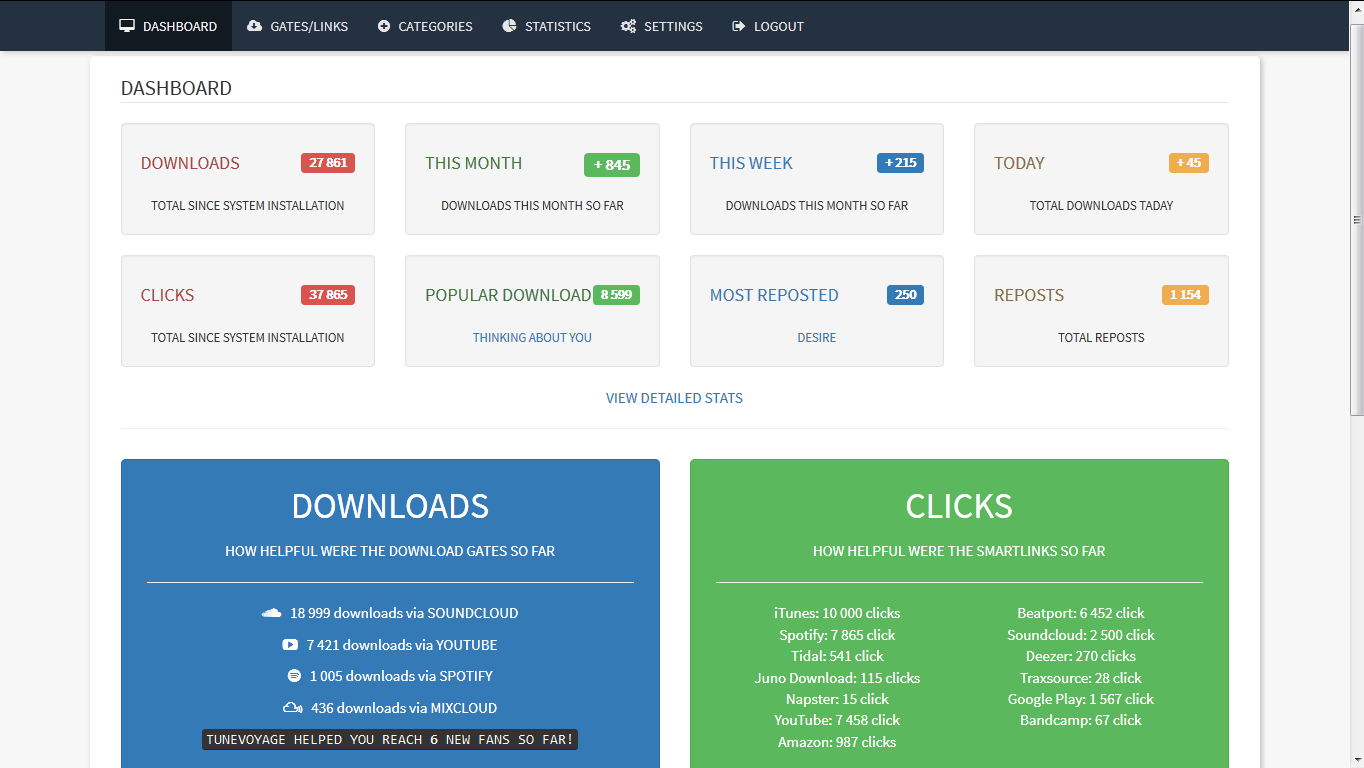This screenshot has width=1364, height=768.
Task: Click the orange 1 154 reposts badge
Action: pos(1185,295)
